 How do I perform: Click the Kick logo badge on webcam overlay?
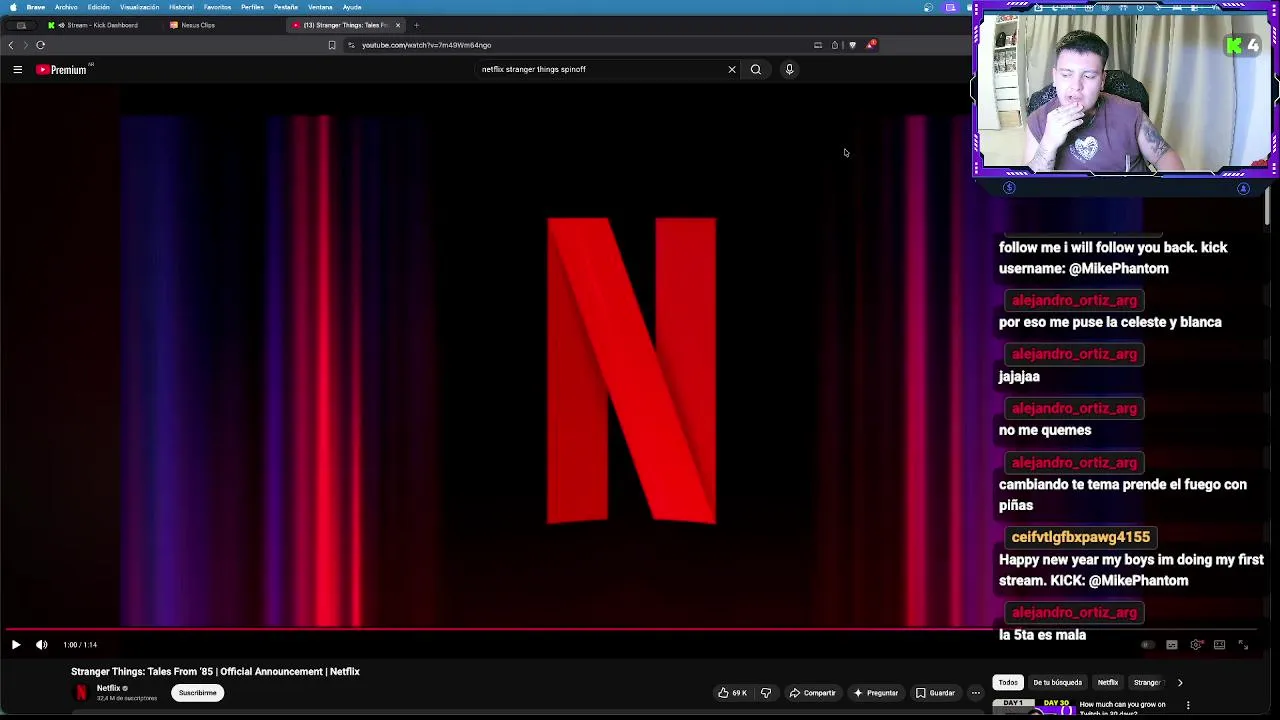pyautogui.click(x=1243, y=45)
